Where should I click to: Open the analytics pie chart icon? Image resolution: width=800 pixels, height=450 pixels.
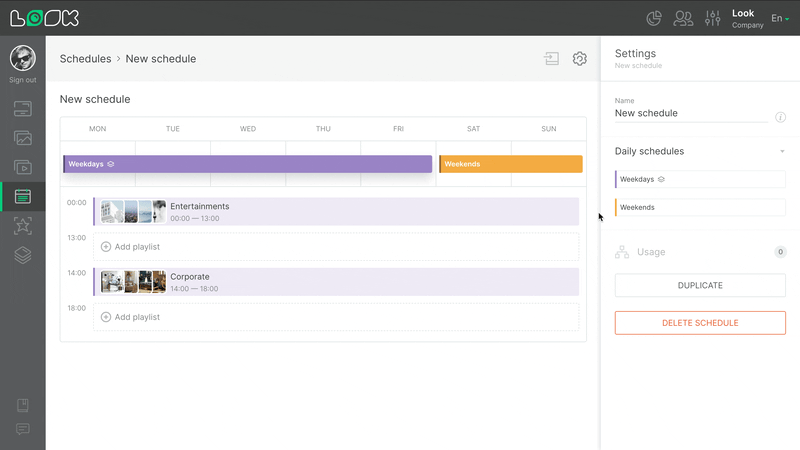coord(655,18)
